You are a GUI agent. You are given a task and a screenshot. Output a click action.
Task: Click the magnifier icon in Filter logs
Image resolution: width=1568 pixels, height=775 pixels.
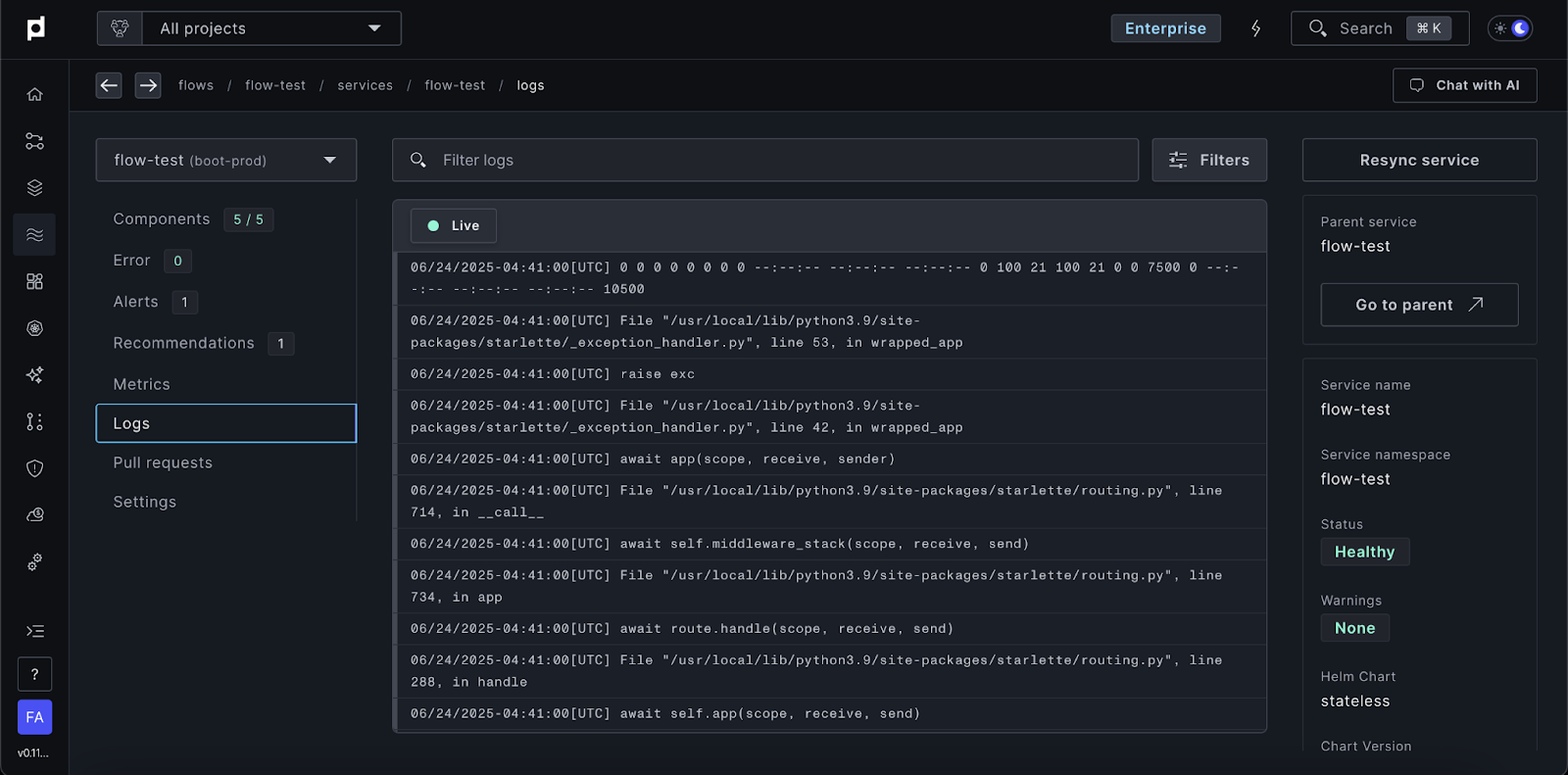coord(418,160)
